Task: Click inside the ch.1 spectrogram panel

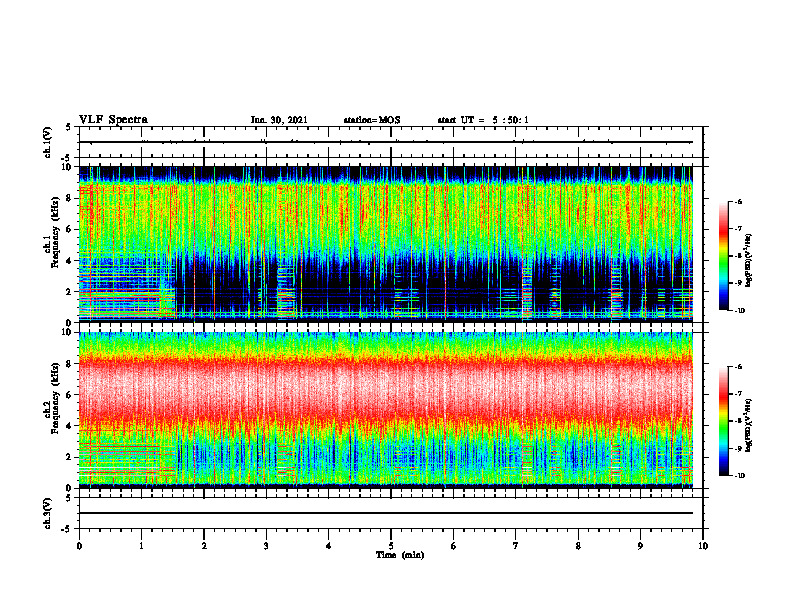Action: 386,244
